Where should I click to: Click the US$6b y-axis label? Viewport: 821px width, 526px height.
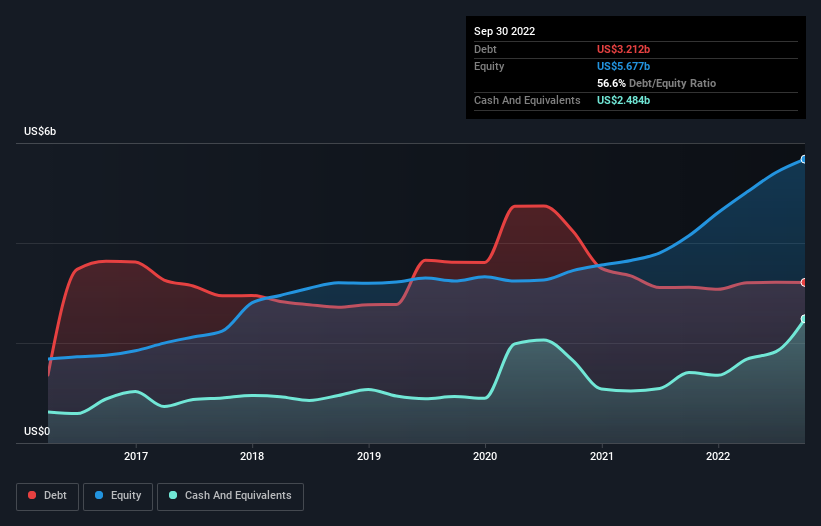point(40,131)
